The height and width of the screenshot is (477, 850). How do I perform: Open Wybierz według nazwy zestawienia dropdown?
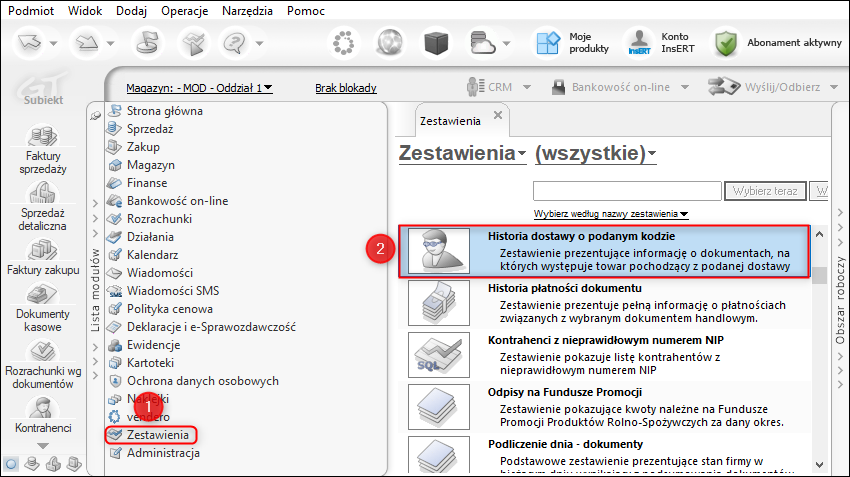(611, 214)
